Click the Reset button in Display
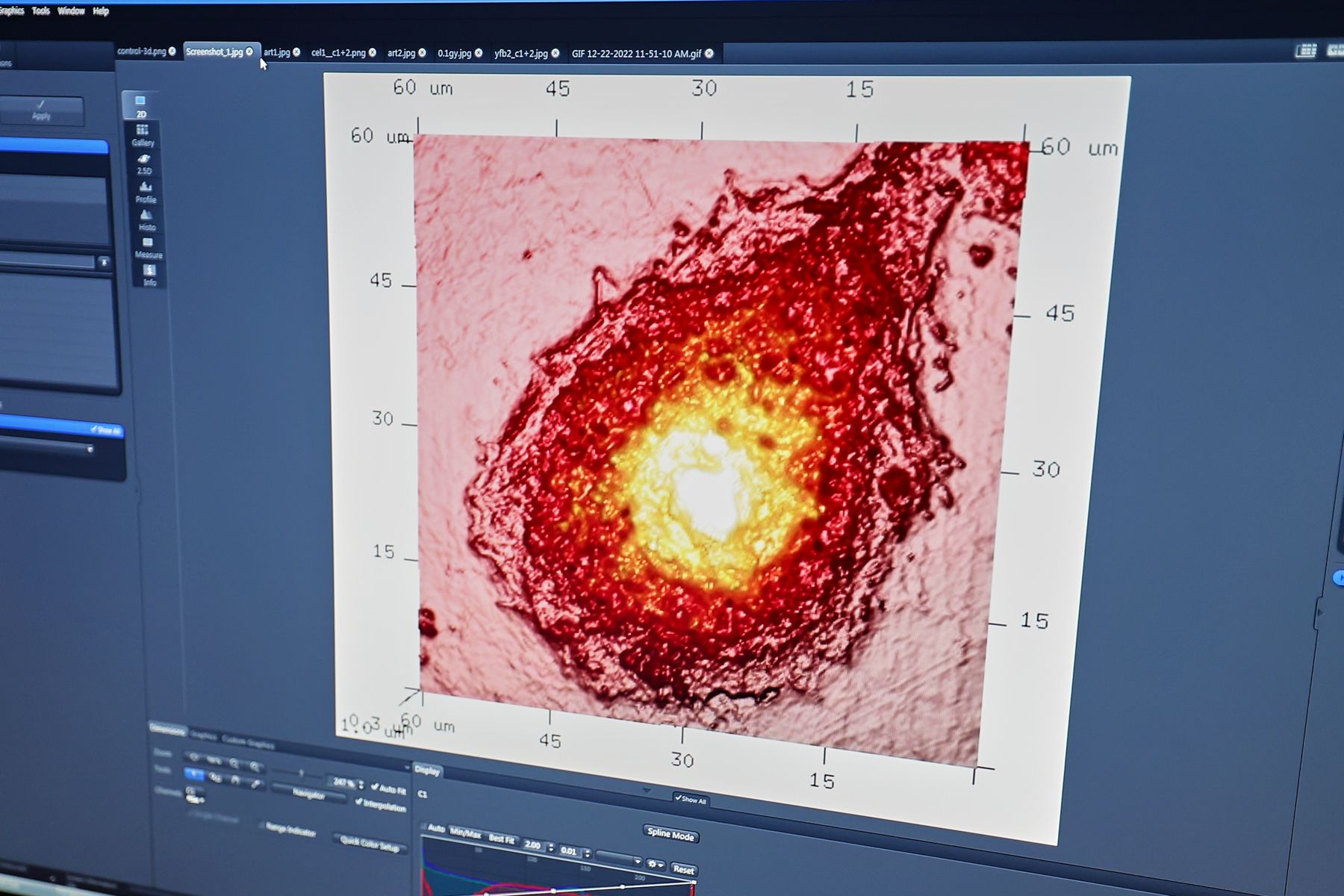 [x=683, y=870]
